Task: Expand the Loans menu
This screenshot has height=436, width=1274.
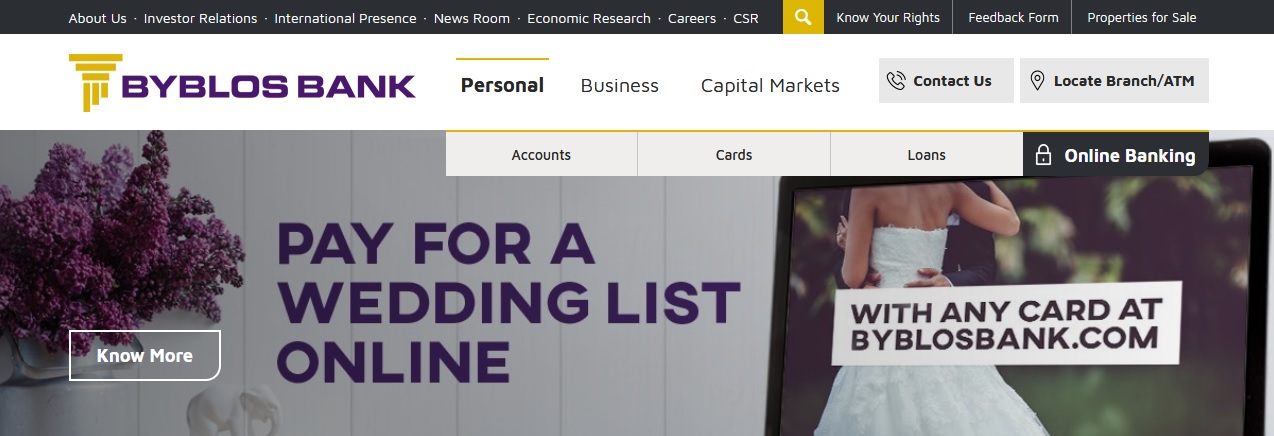Action: click(926, 155)
